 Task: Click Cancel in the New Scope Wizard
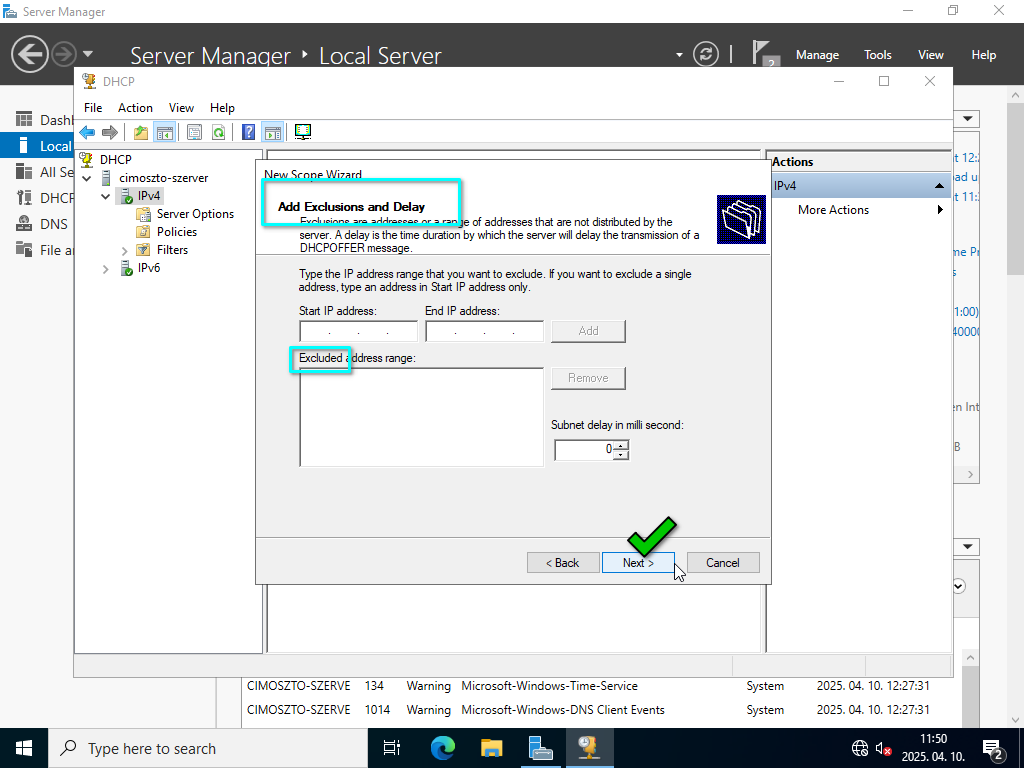click(x=722, y=563)
